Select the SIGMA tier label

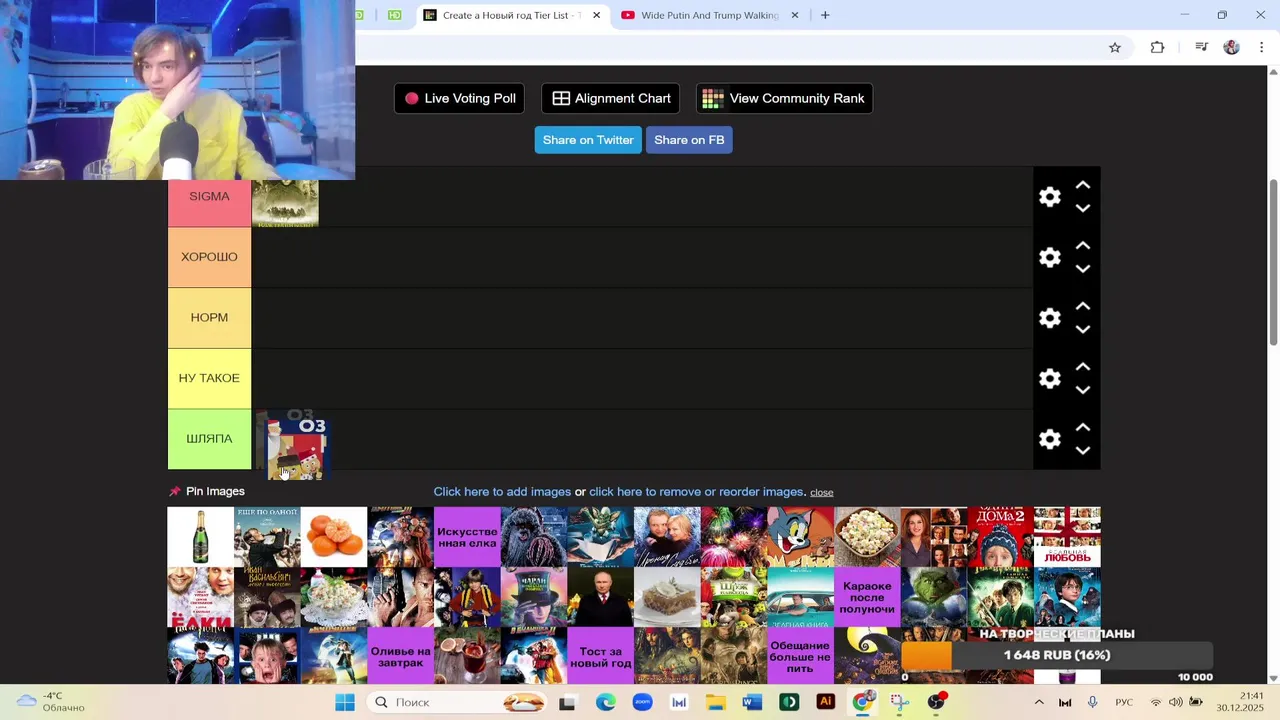(209, 197)
